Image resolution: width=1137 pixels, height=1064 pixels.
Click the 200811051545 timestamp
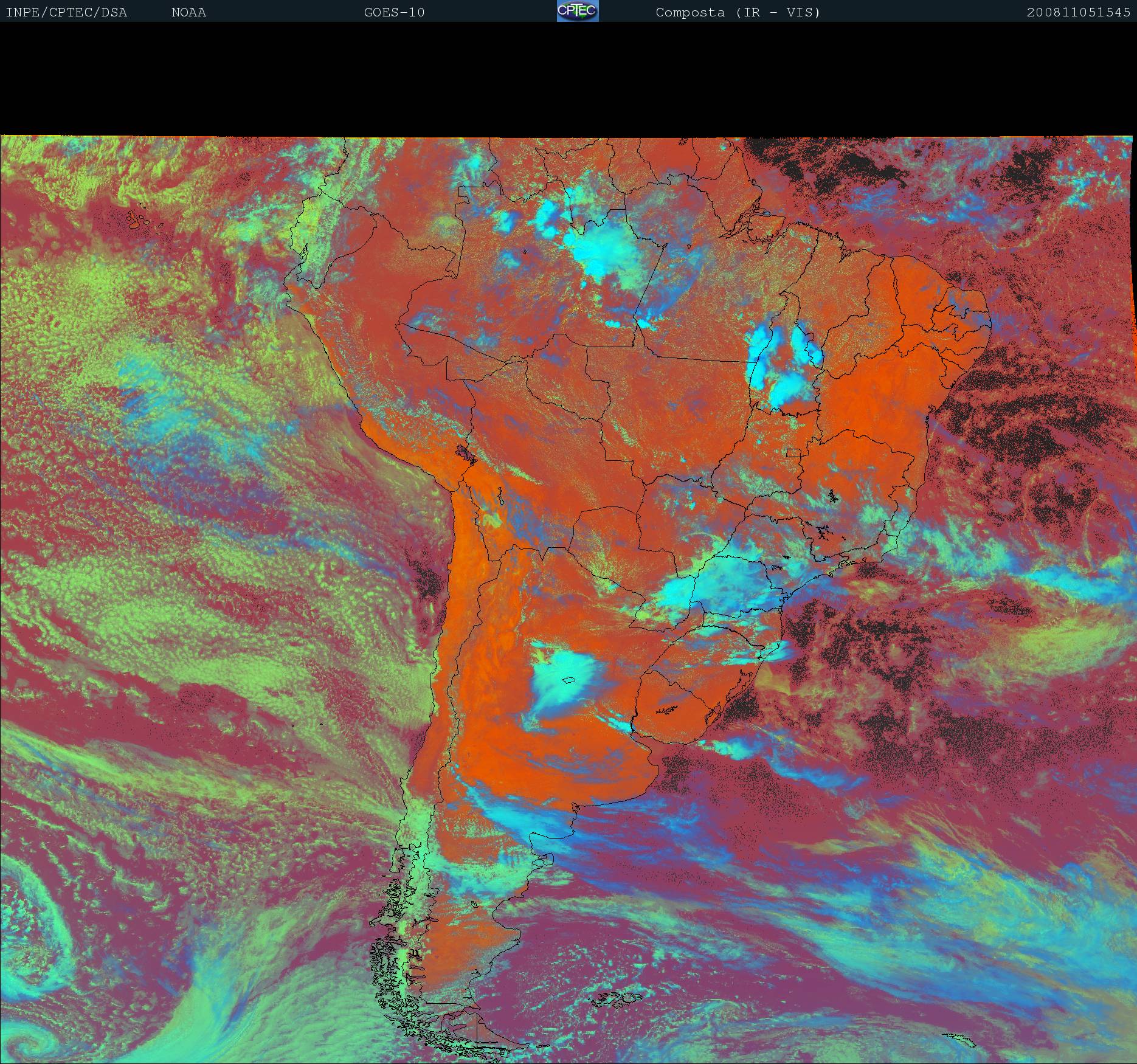click(x=1078, y=13)
